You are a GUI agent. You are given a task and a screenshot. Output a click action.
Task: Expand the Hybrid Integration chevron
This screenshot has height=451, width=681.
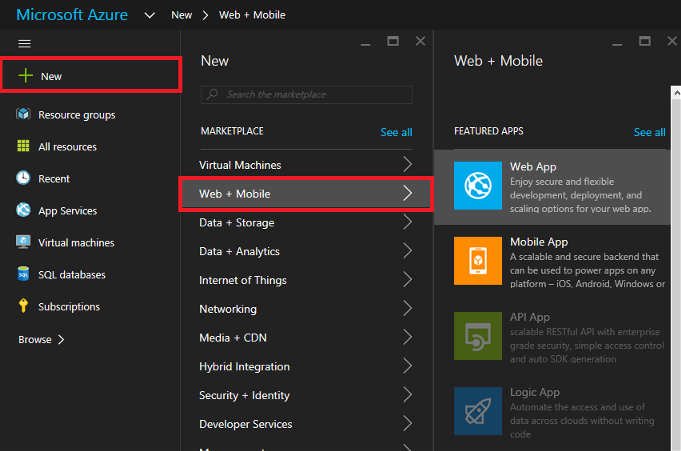[x=407, y=366]
